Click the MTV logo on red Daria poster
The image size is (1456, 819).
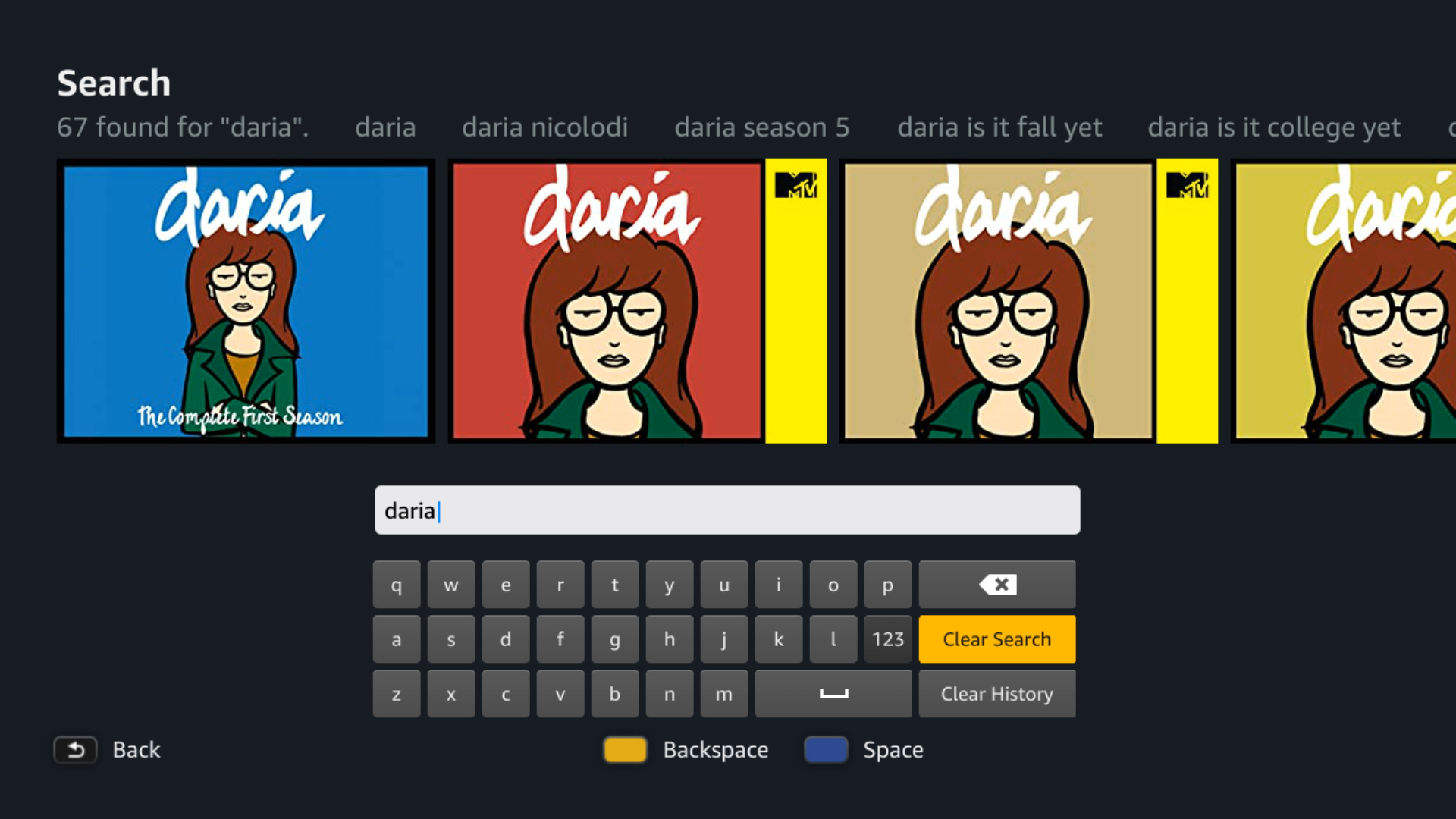coord(795,185)
